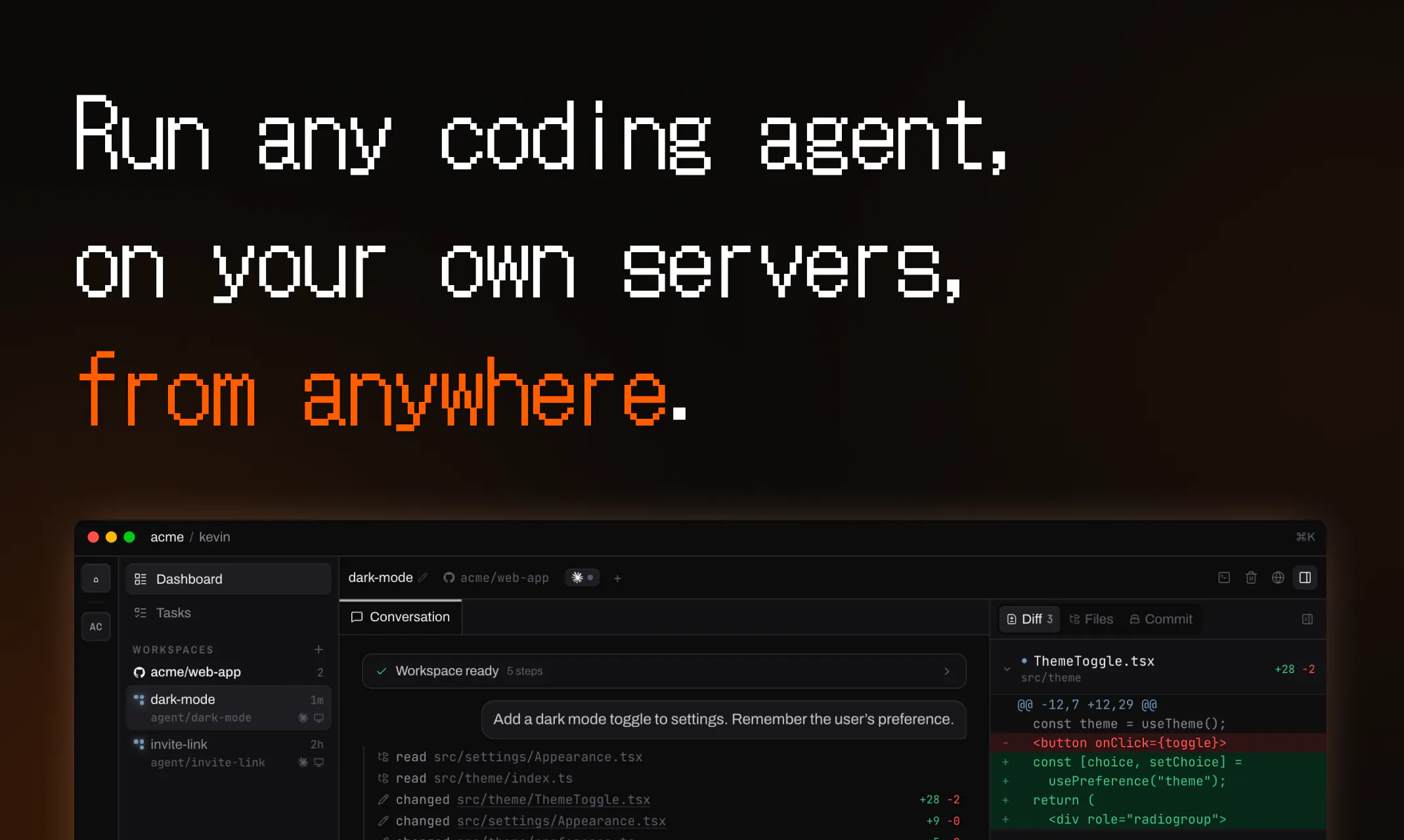Toggle the right sidebar panel icon
This screenshot has height=840, width=1404.
point(1305,578)
